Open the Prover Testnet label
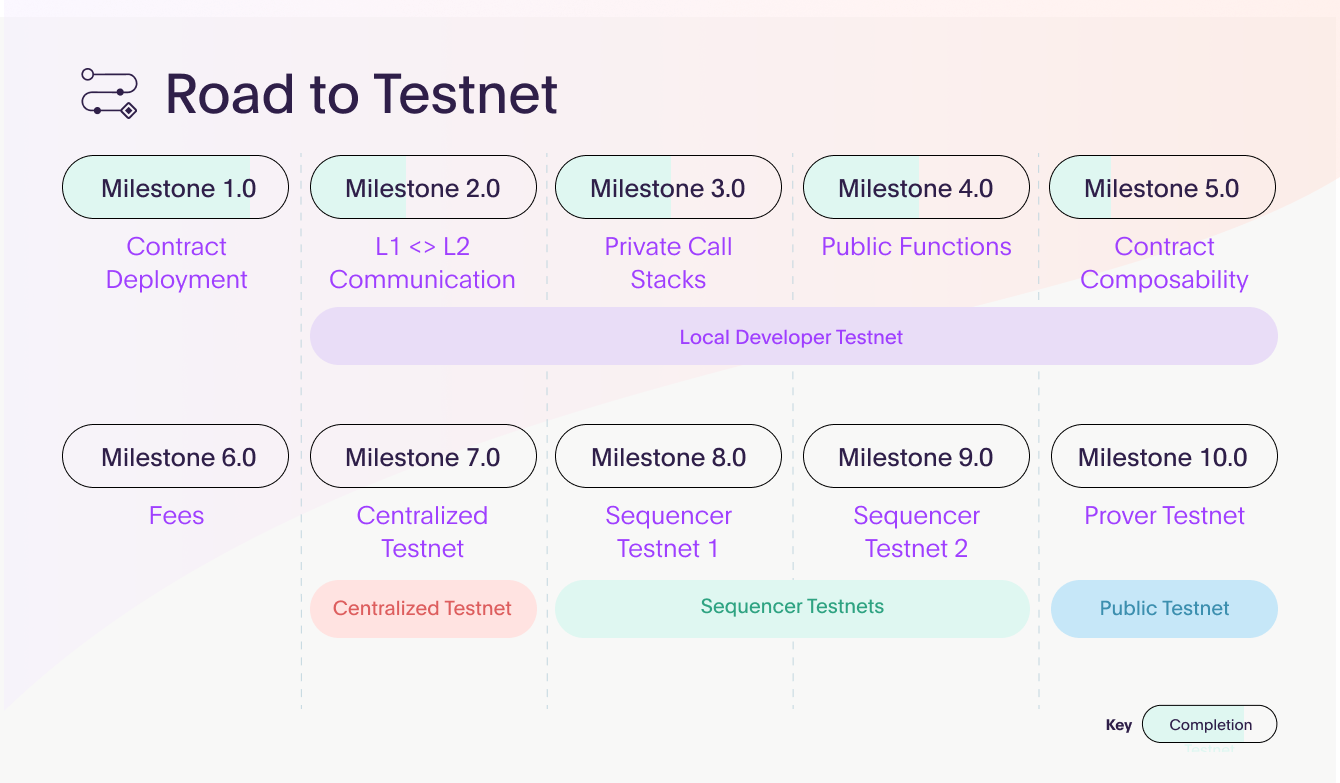1340x783 pixels. 1164,516
